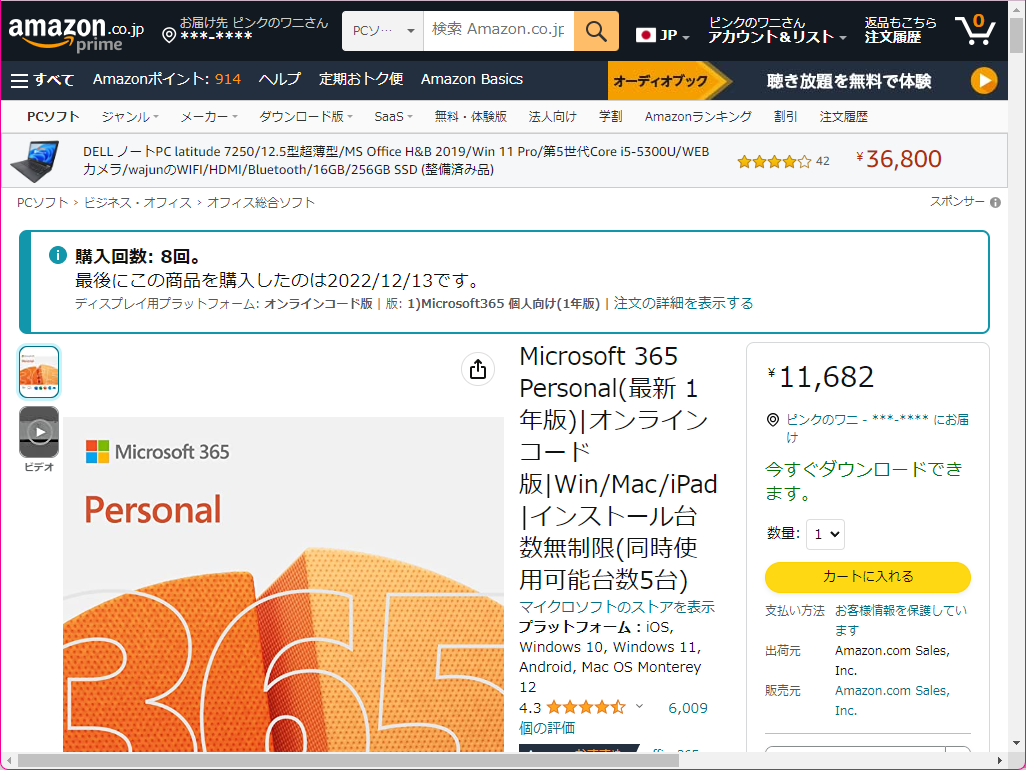Open the shopping cart icon

(x=975, y=30)
